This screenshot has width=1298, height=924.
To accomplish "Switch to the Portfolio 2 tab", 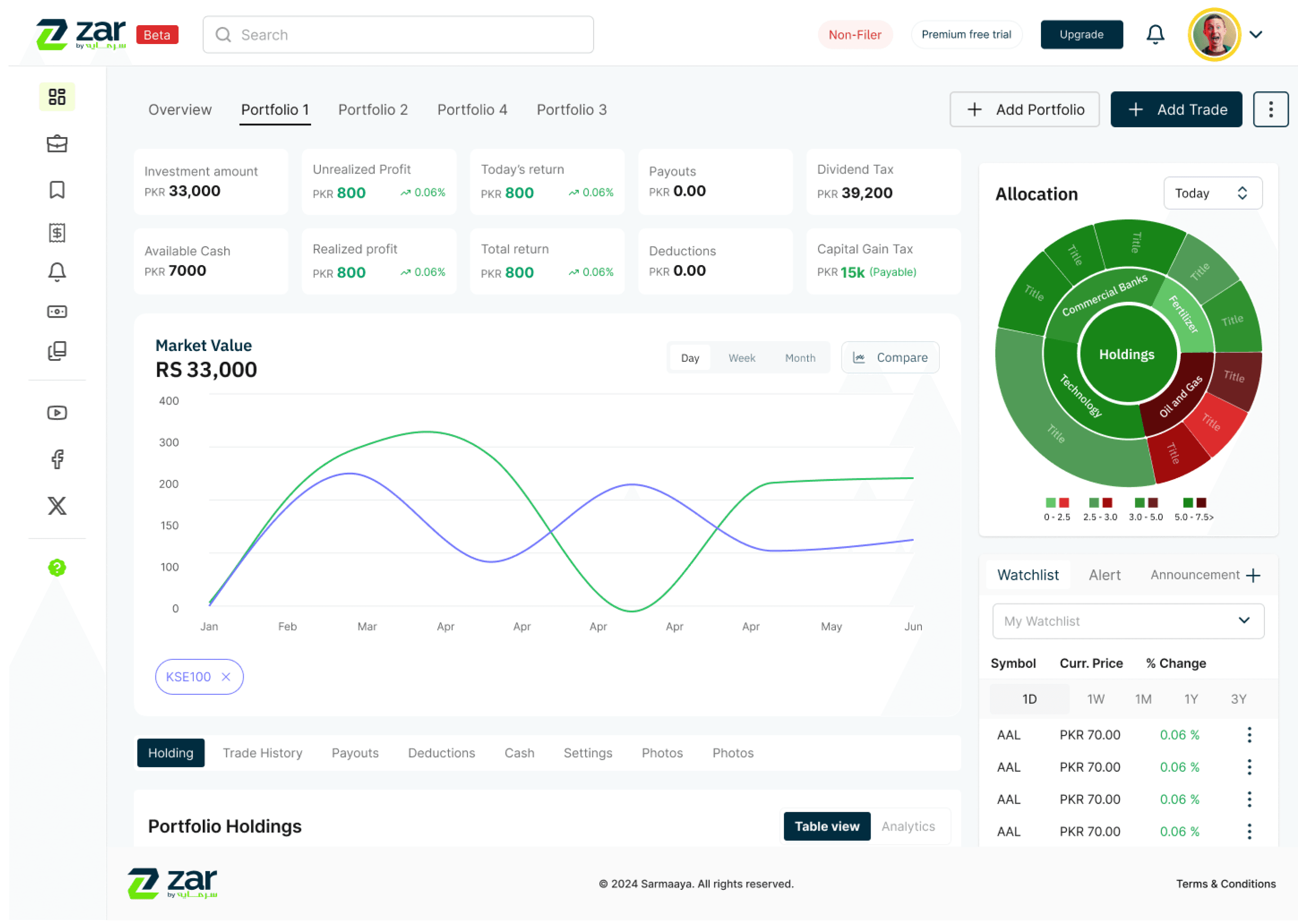I will pyautogui.click(x=373, y=110).
